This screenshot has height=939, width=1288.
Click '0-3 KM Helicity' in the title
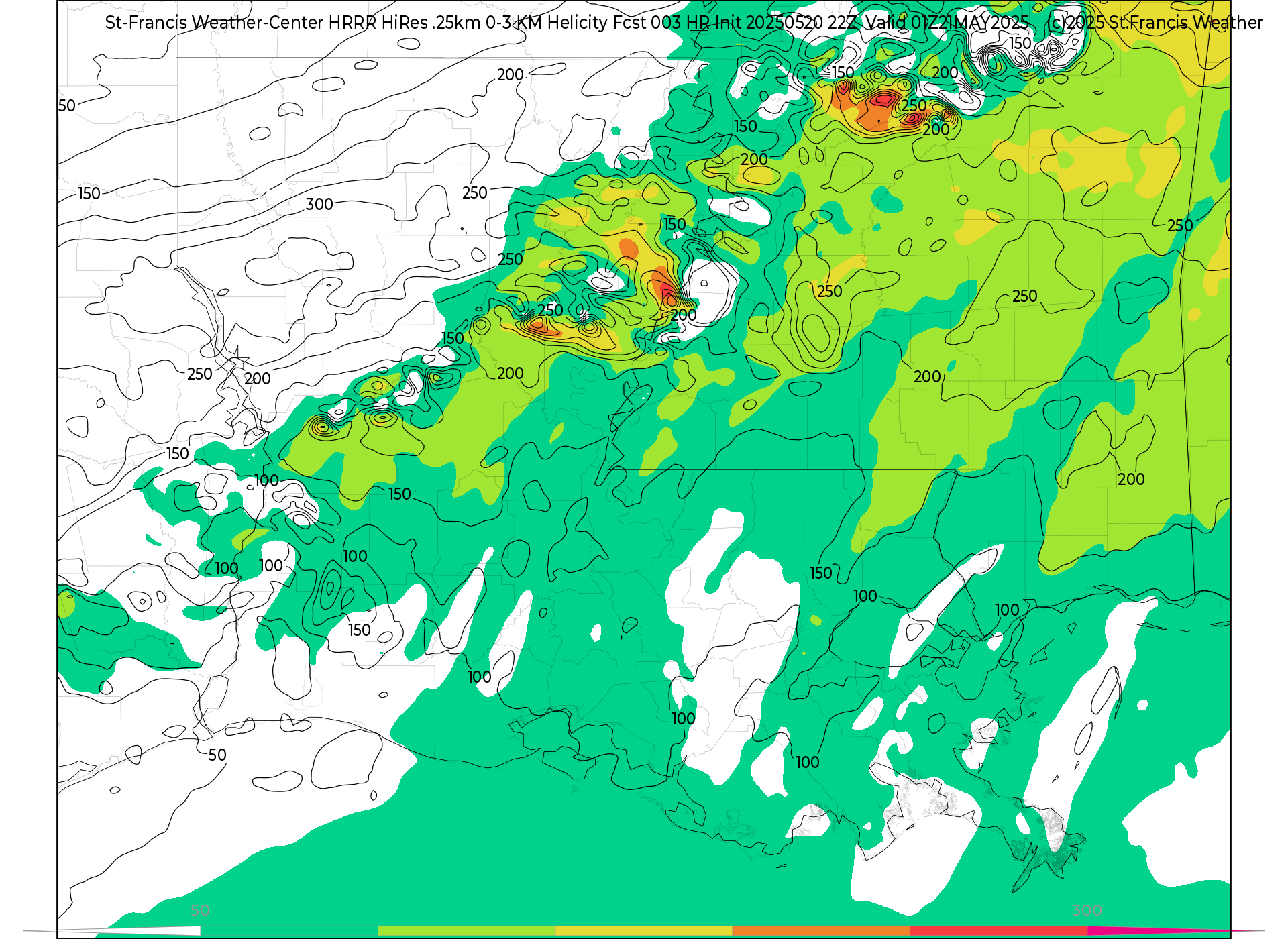point(547,23)
